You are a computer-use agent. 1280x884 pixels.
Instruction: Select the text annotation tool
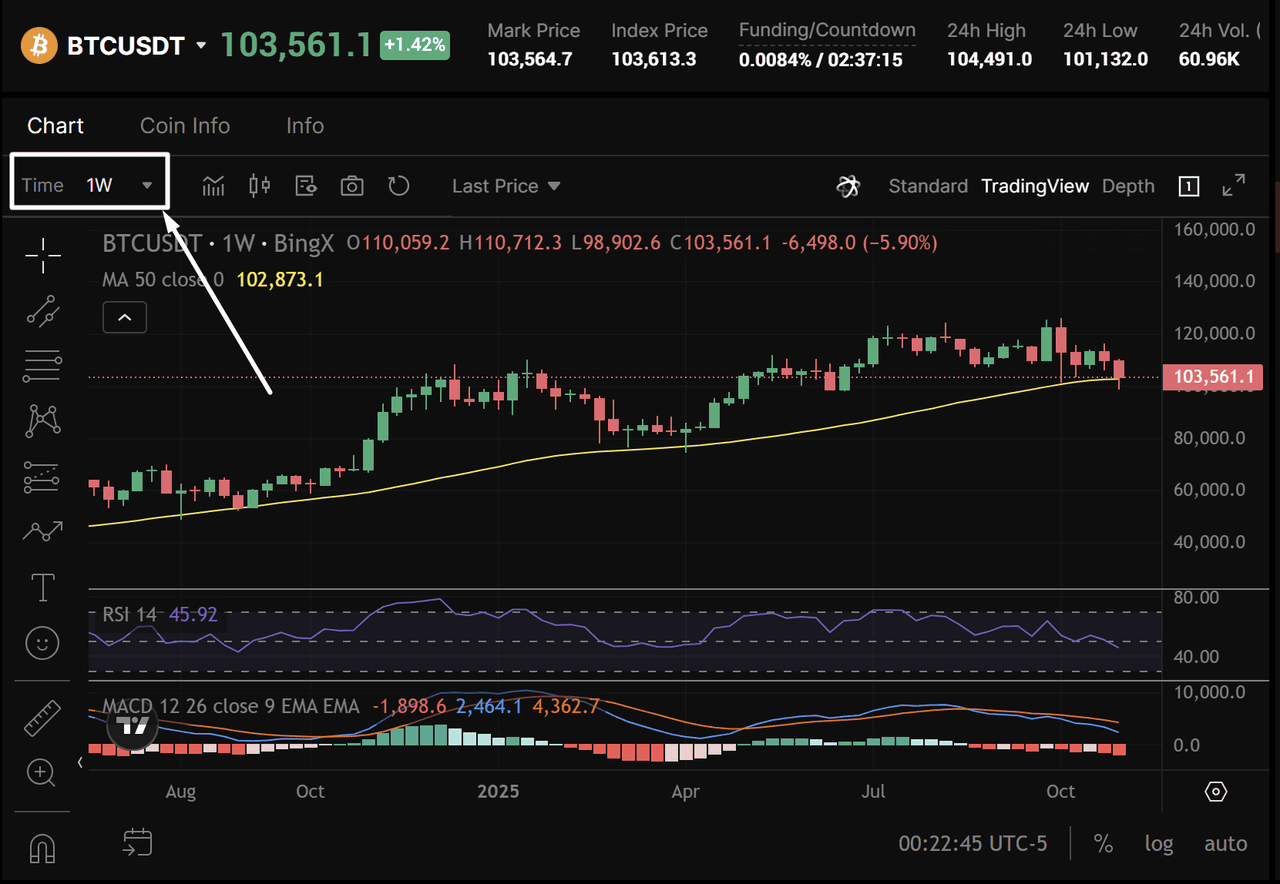tap(43, 588)
